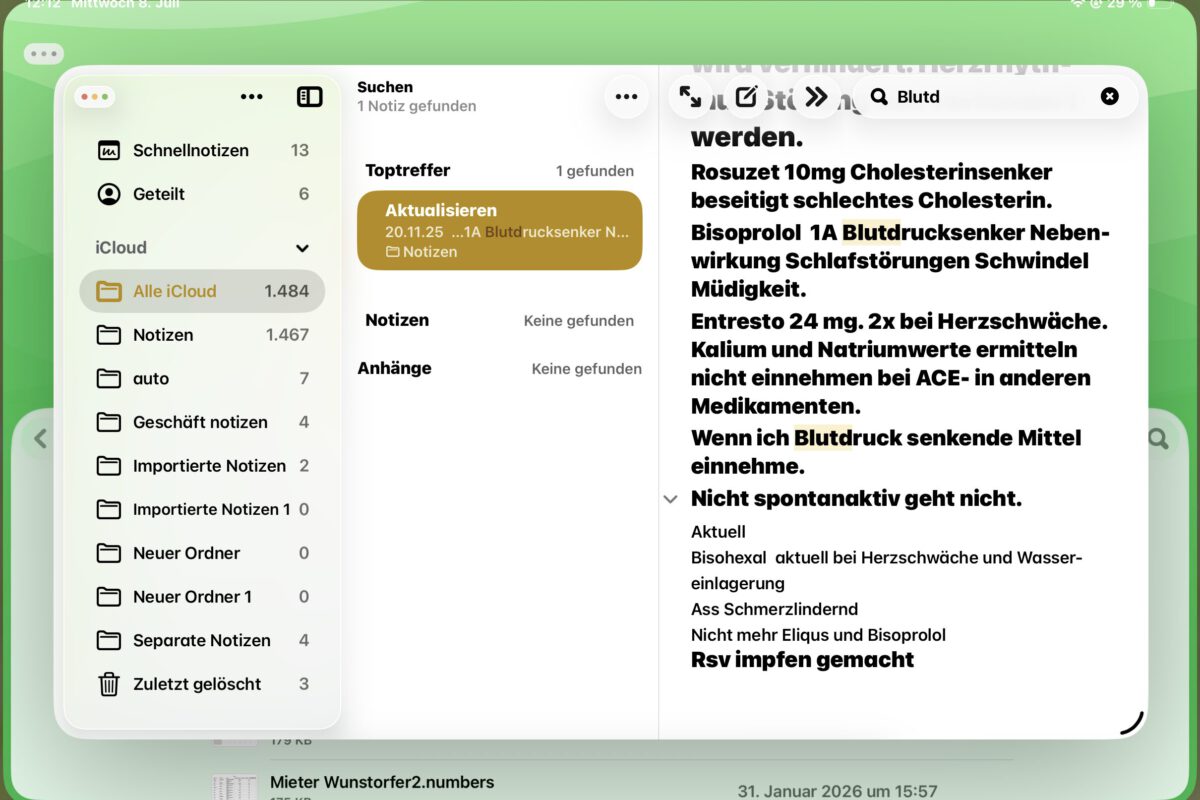1200x800 pixels.
Task: Click the magnifier icon in search field
Action: 880,97
